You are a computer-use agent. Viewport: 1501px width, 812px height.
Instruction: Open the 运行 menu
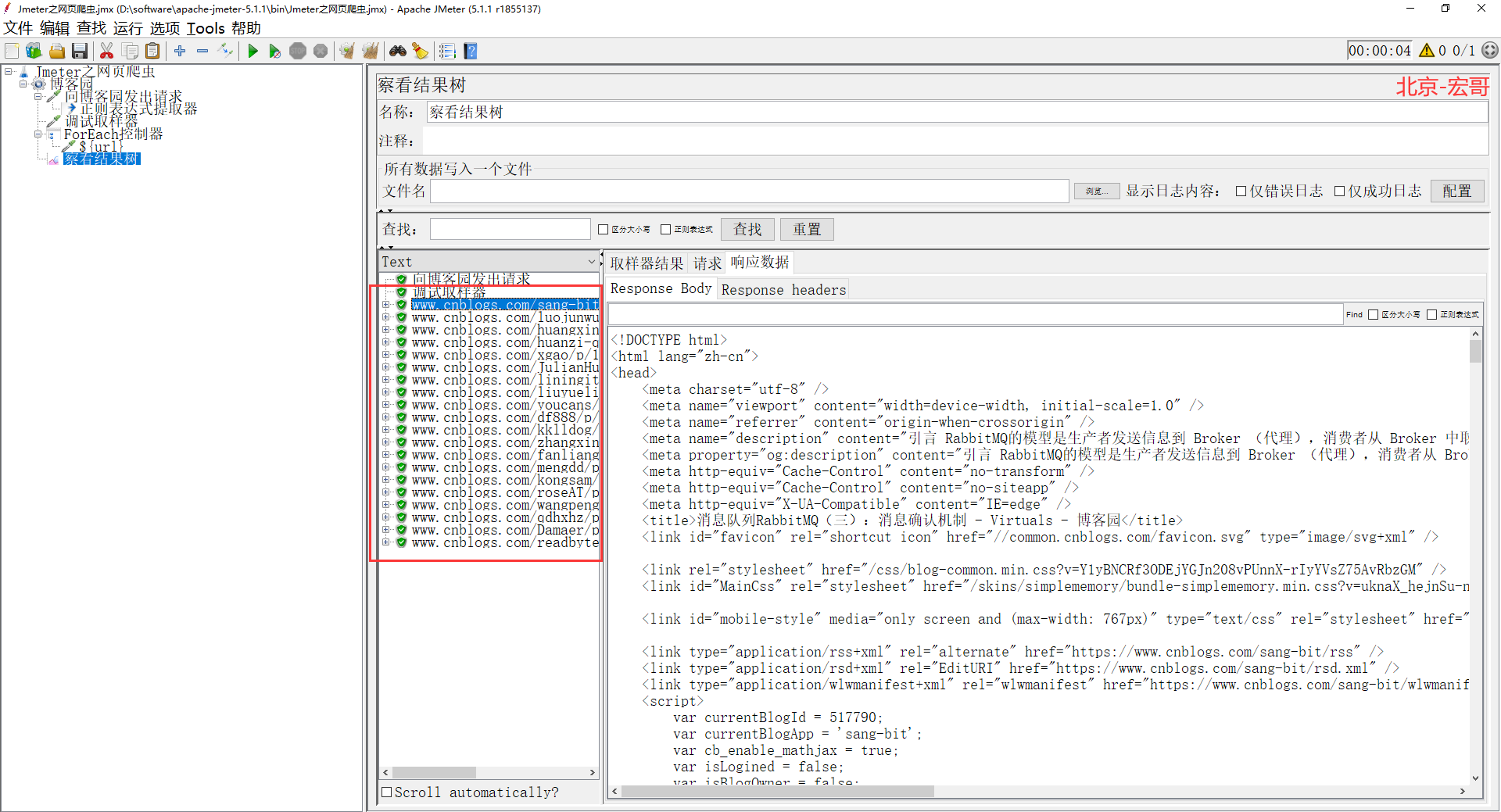pyautogui.click(x=128, y=28)
